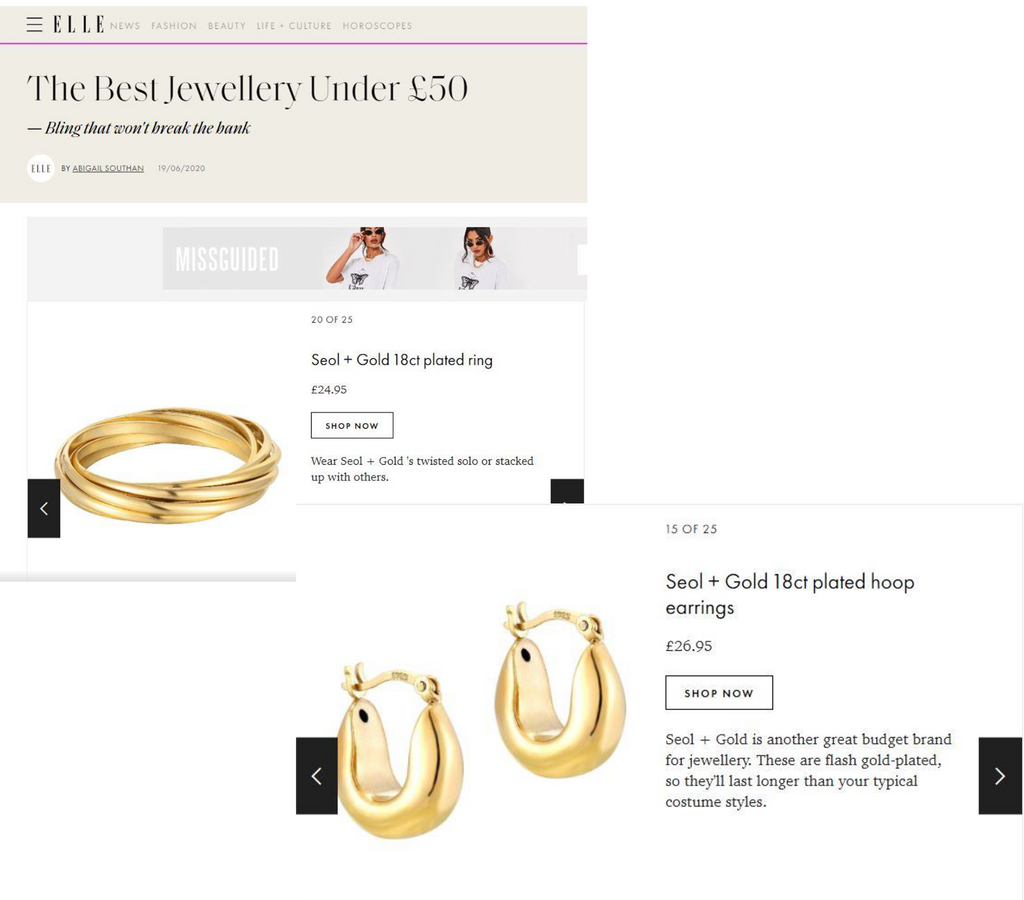Open Seol + Gold hoop earrings title
Viewport: 1024px width, 900px height.
790,594
